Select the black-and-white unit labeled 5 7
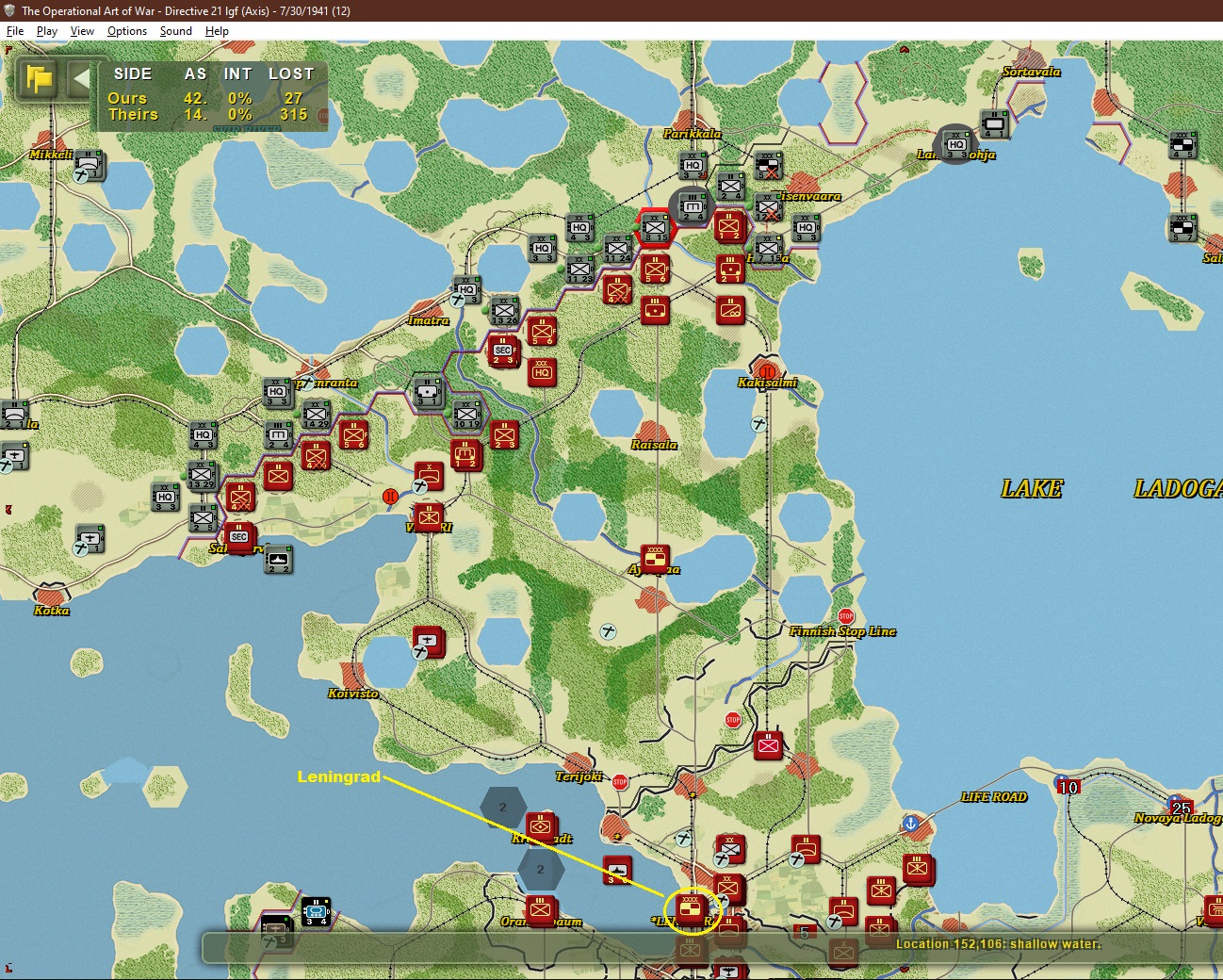Viewport: 1223px width, 980px height. [1182, 227]
